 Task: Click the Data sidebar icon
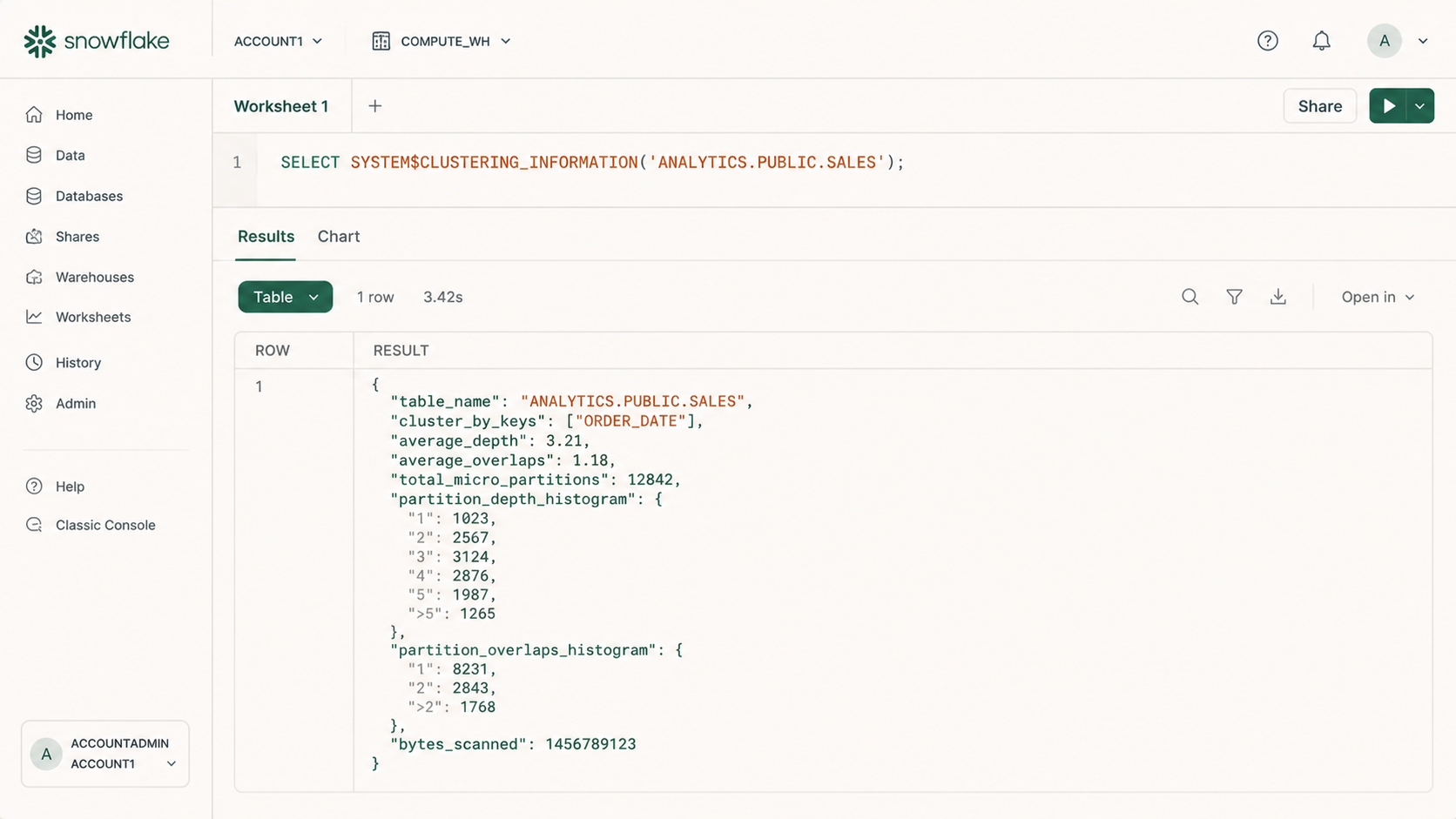click(x=34, y=155)
